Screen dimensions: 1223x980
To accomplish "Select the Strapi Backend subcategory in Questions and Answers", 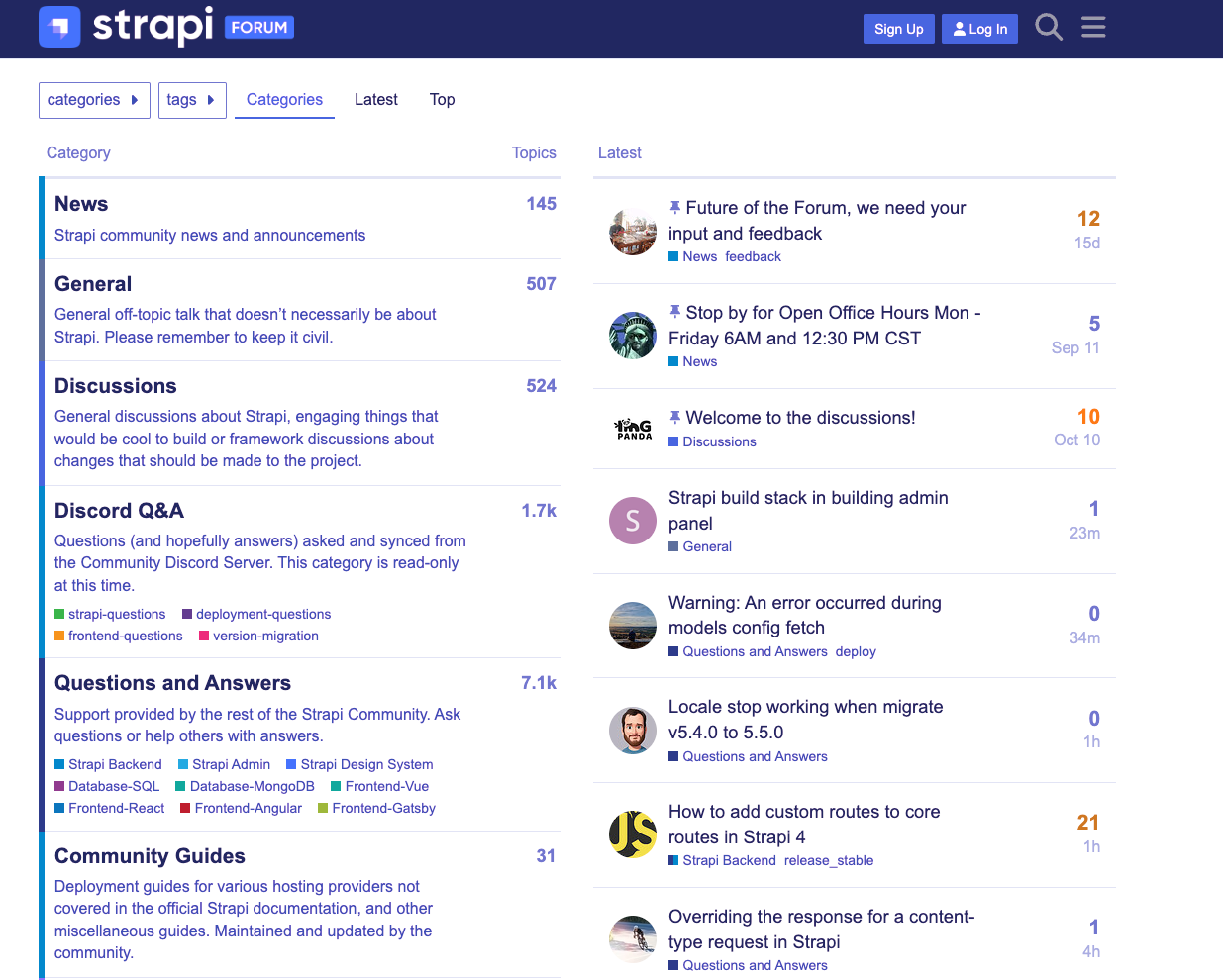I will (x=108, y=764).
